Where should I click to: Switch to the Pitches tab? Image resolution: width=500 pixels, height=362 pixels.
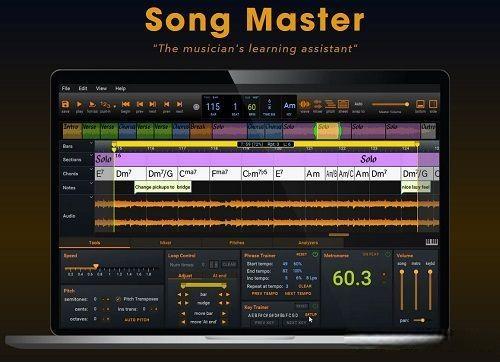[x=237, y=243]
